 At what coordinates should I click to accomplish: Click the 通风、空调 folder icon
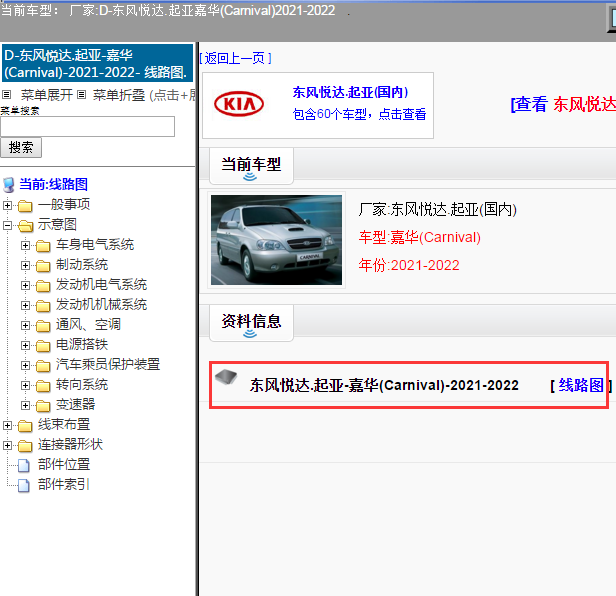coord(43,326)
